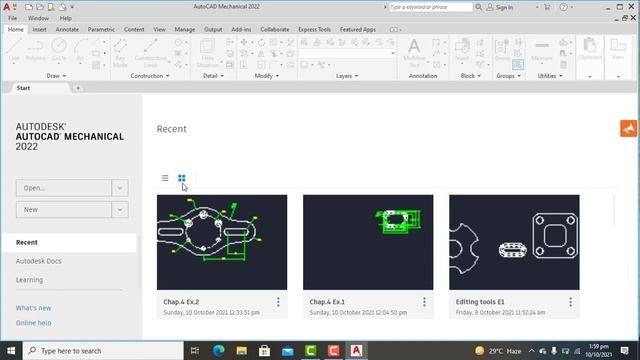Select Learning in sidebar
This screenshot has width=640, height=360.
tap(29, 280)
